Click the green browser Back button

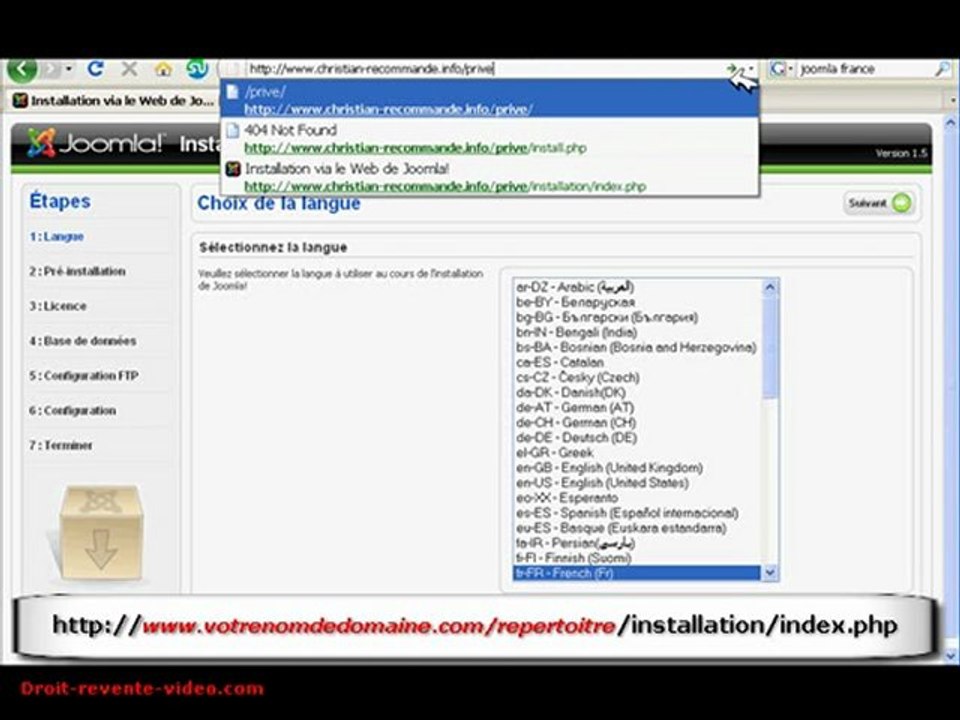pos(22,69)
